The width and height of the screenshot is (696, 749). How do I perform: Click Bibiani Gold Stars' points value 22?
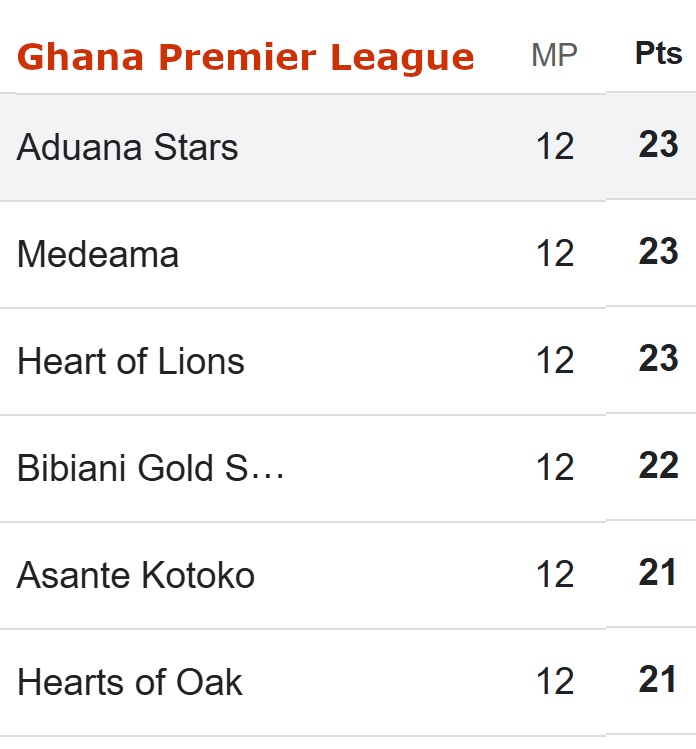658,466
